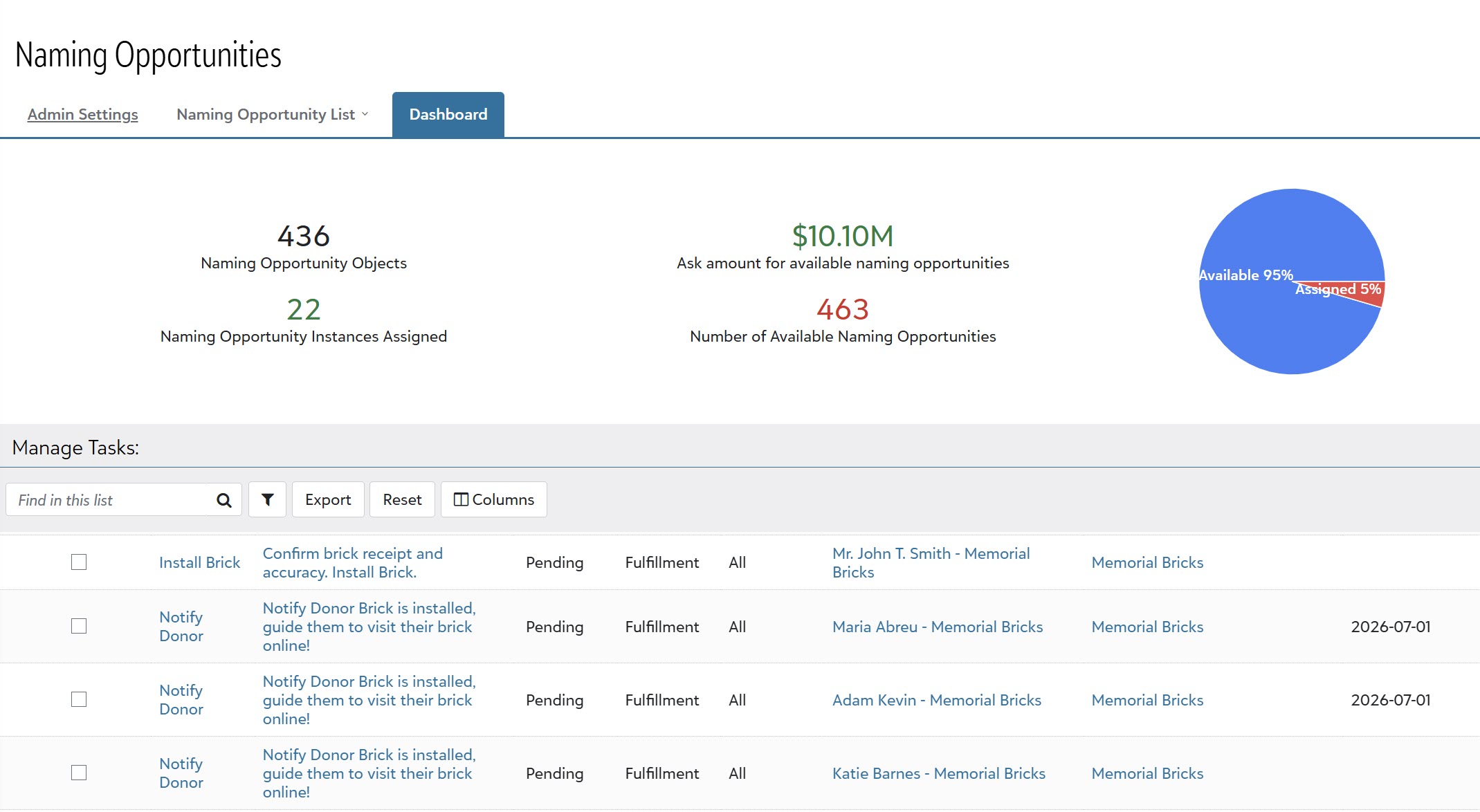Check the Katie Barnes row checkbox

[x=79, y=773]
